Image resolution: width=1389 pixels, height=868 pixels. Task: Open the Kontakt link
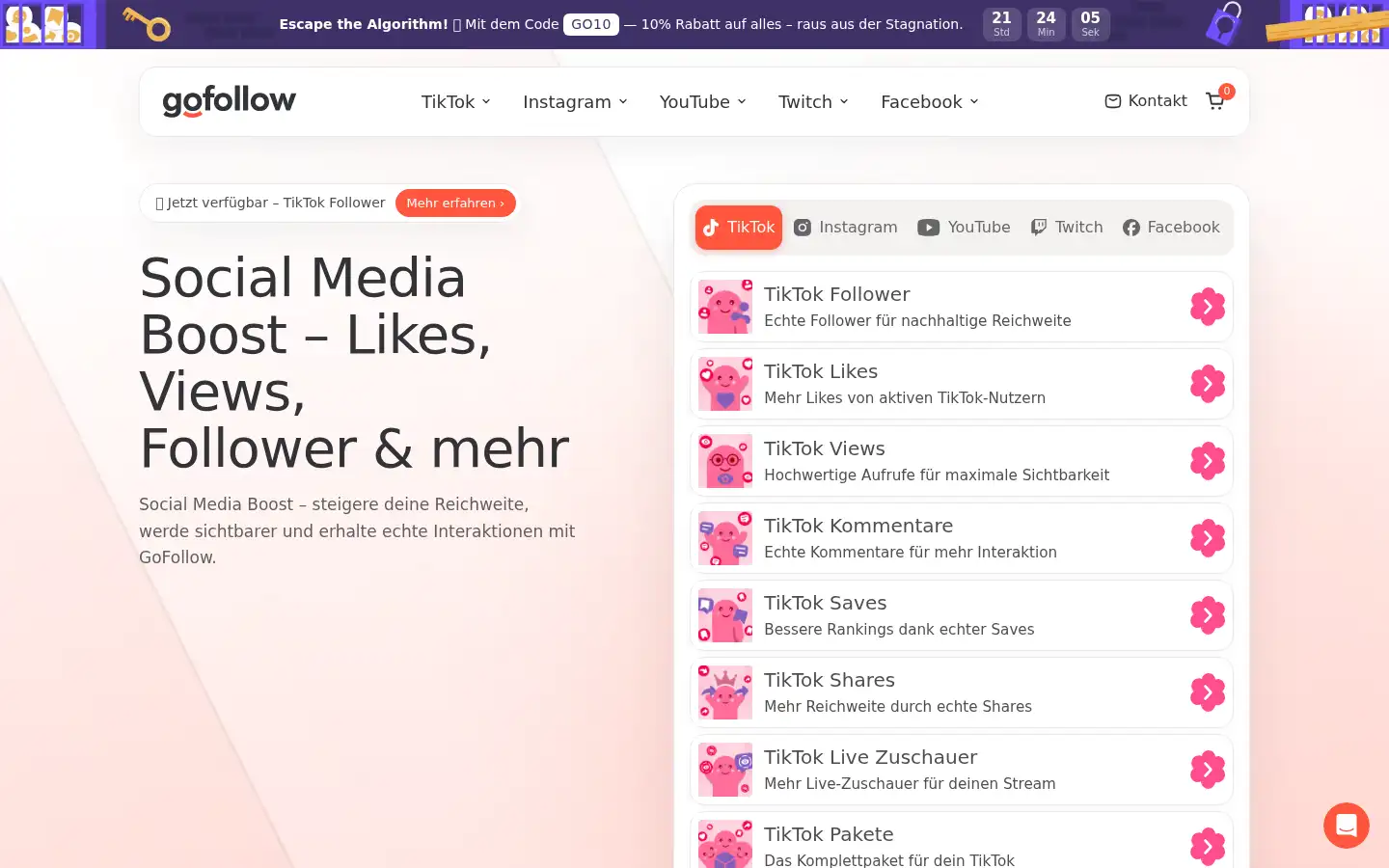(1146, 100)
